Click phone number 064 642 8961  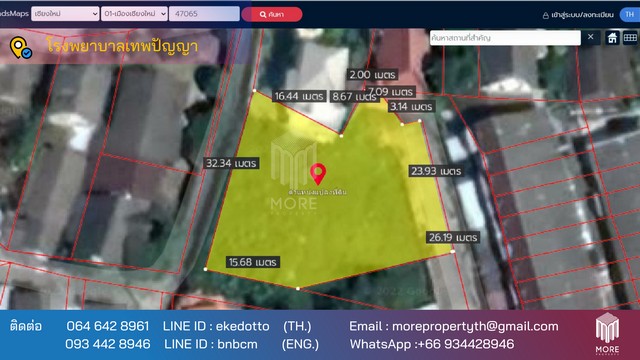(108, 326)
